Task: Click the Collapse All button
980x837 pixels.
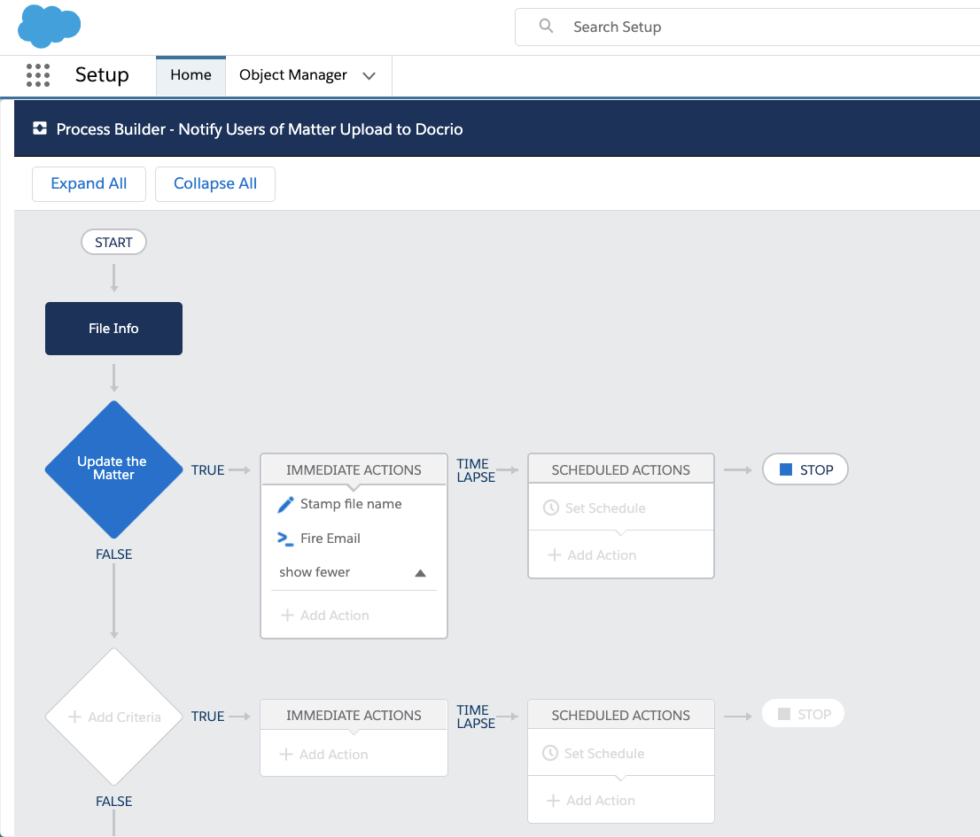Action: point(215,184)
